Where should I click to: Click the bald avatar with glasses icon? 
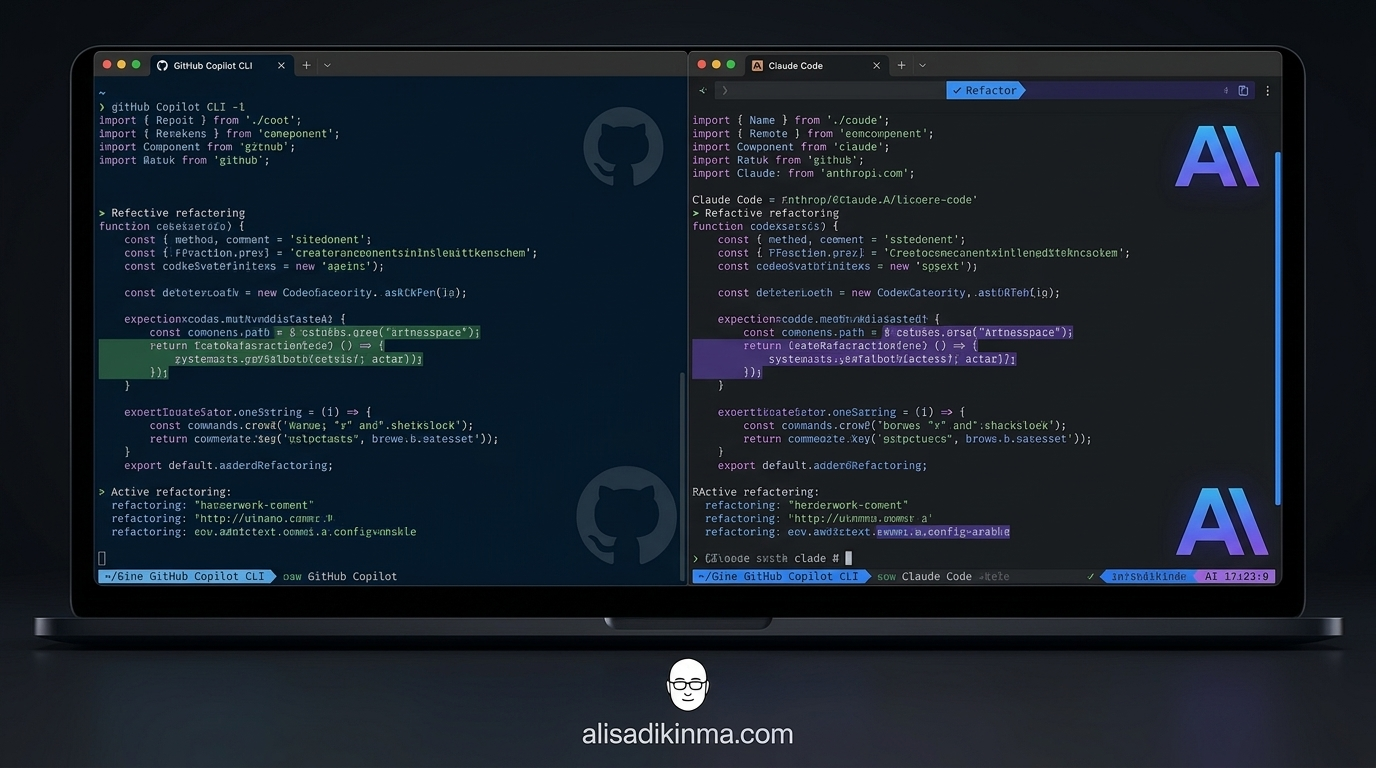tap(687, 685)
